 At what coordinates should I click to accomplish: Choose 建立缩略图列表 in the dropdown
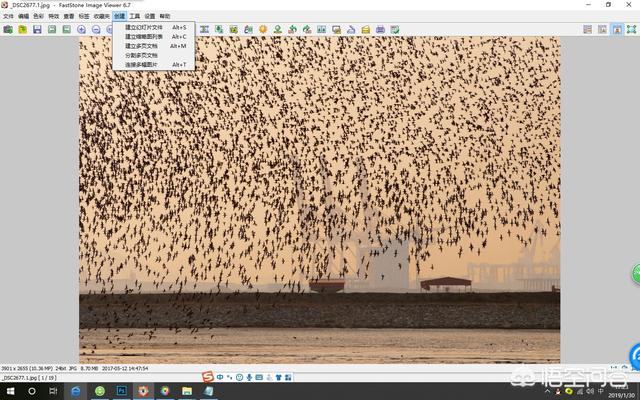pos(142,37)
